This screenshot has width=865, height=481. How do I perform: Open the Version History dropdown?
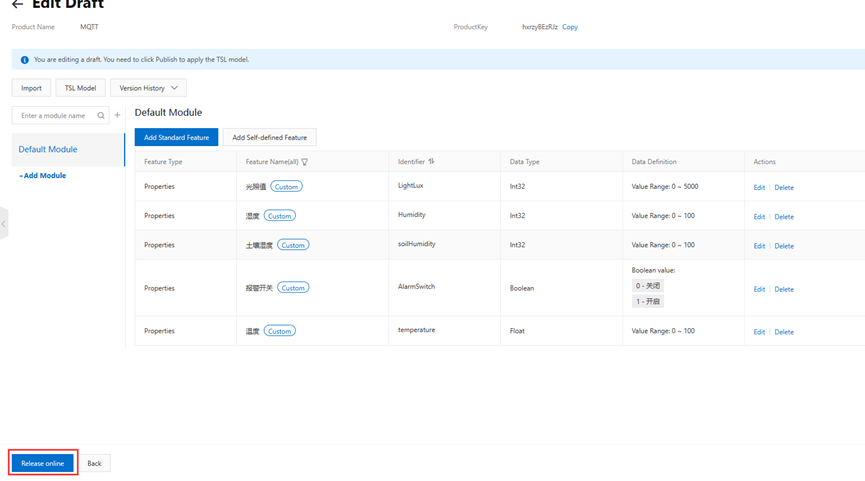(x=148, y=88)
